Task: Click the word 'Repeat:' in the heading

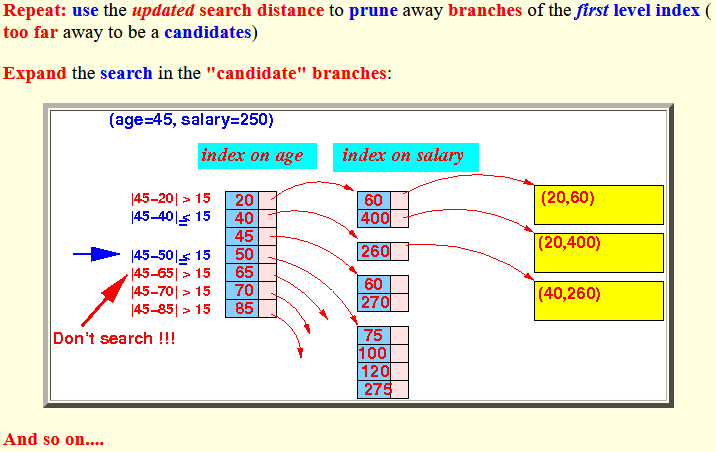Action: click(x=35, y=11)
